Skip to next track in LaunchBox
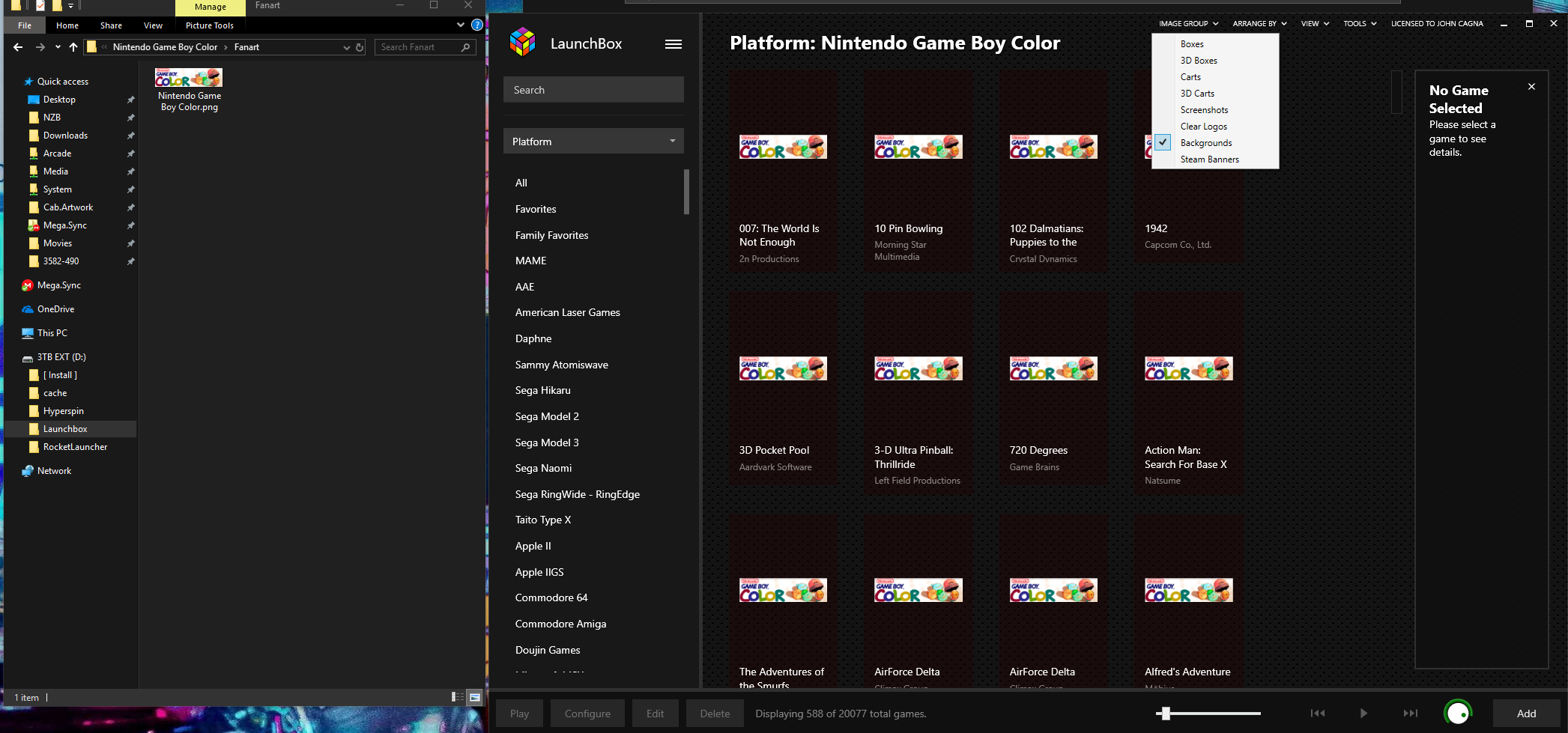Viewport: 1568px width, 733px height. (1410, 714)
